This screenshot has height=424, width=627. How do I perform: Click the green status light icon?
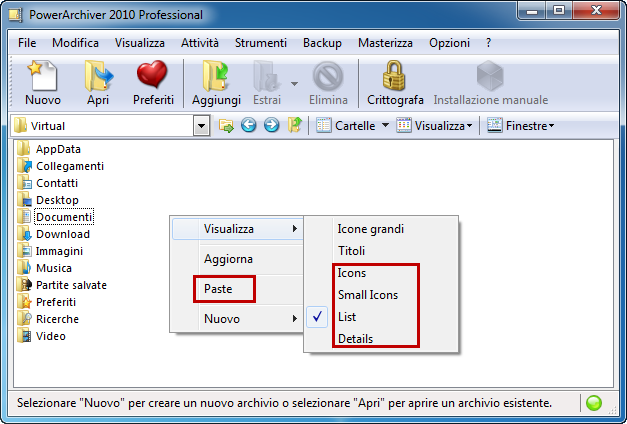pyautogui.click(x=593, y=402)
